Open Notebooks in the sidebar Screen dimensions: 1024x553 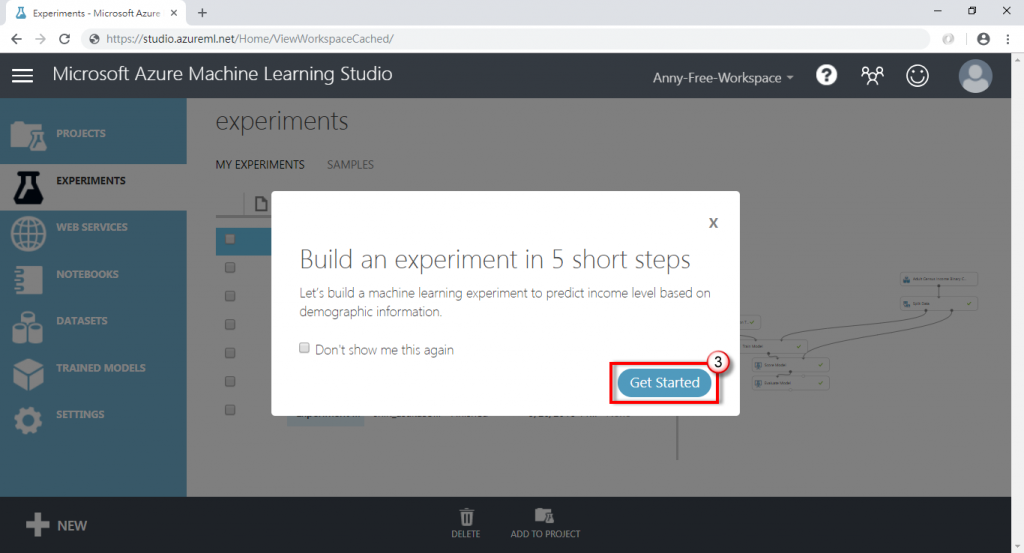tap(93, 279)
